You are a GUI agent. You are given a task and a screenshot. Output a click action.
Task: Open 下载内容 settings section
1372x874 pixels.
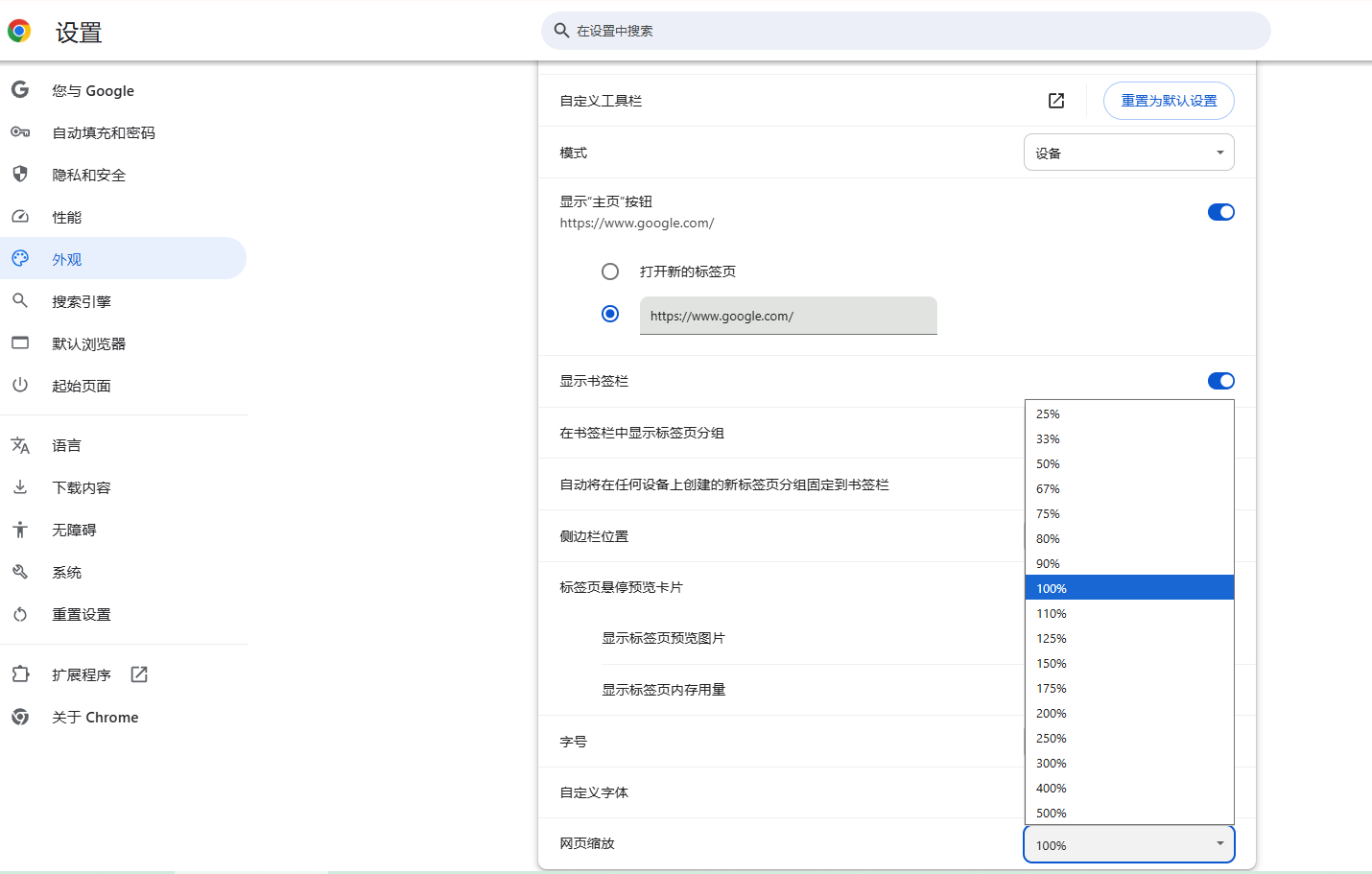click(123, 487)
